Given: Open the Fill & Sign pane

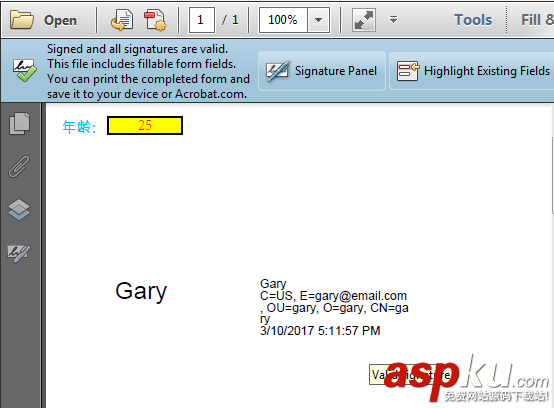Looking at the screenshot, I should pos(537,20).
